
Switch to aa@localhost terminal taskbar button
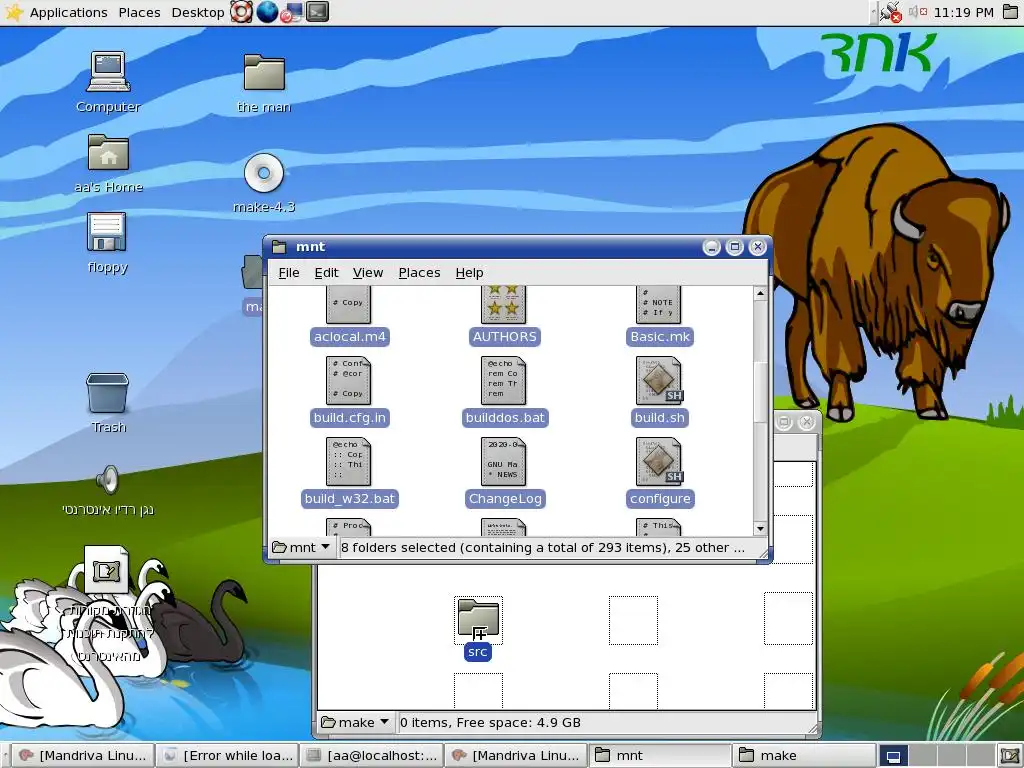[x=372, y=756]
